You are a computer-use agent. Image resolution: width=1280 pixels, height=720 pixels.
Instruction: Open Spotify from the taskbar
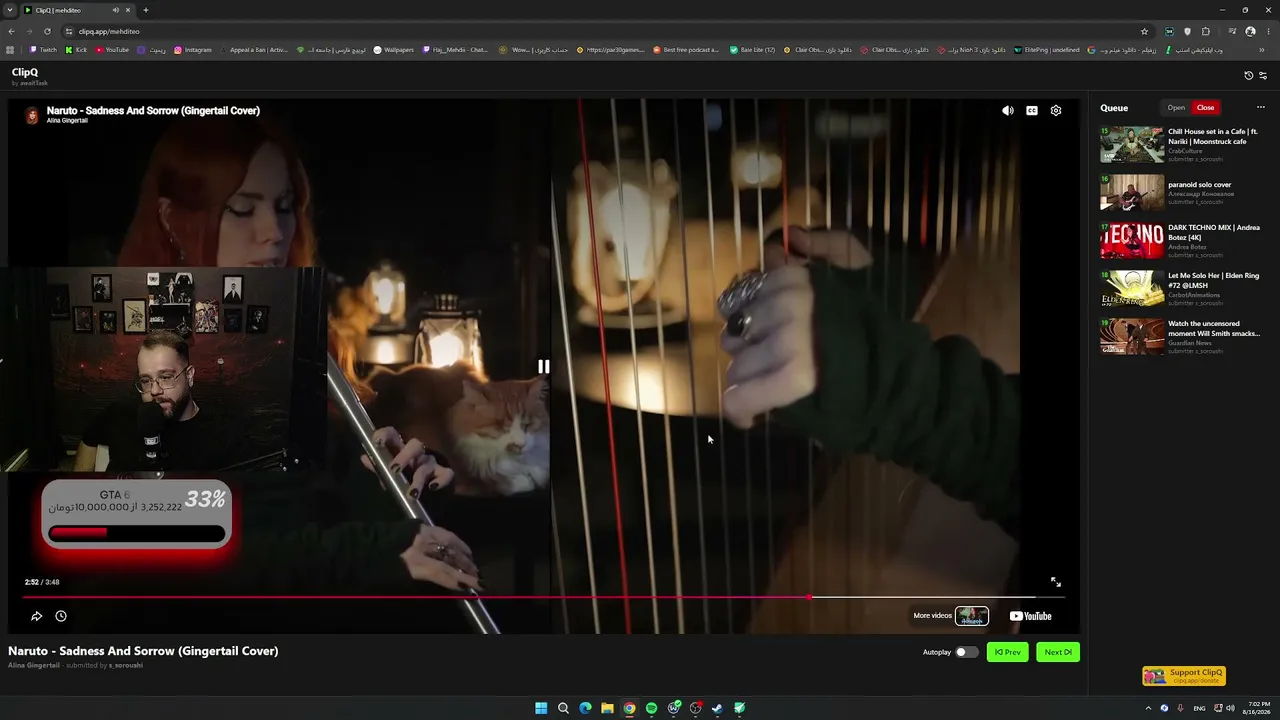[x=651, y=708]
